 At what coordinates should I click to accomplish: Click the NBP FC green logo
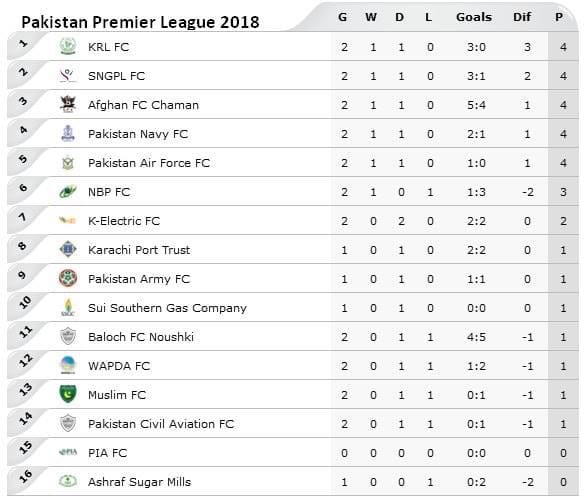click(68, 191)
